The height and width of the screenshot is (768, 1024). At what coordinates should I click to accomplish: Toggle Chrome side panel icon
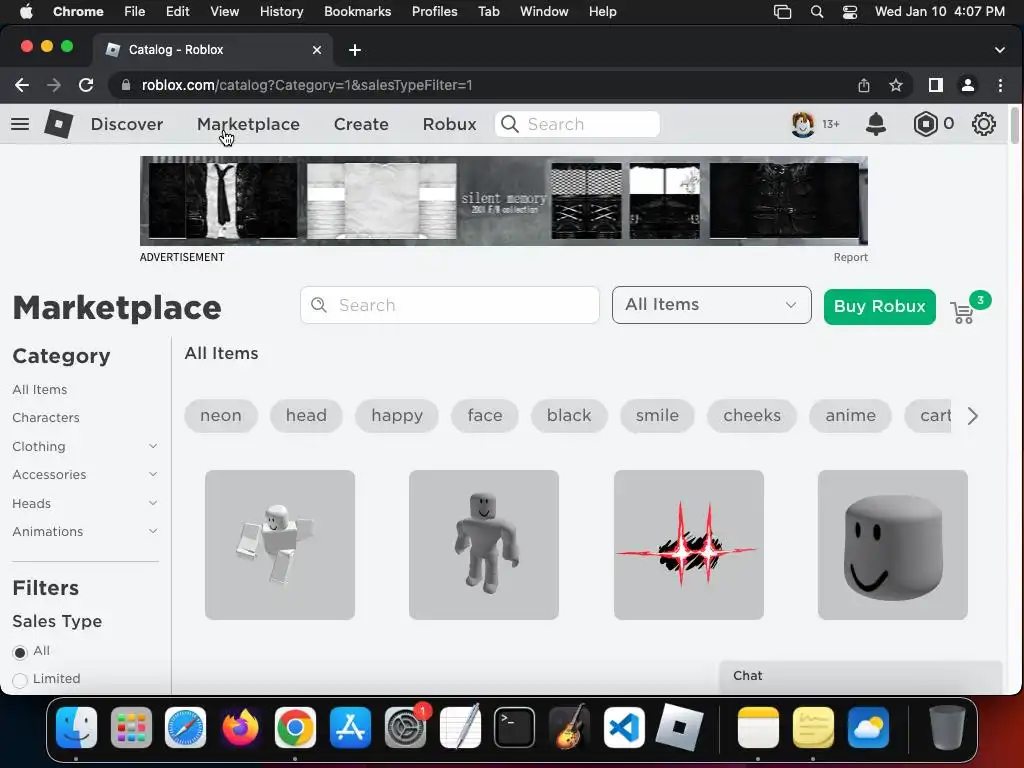pyautogui.click(x=936, y=85)
